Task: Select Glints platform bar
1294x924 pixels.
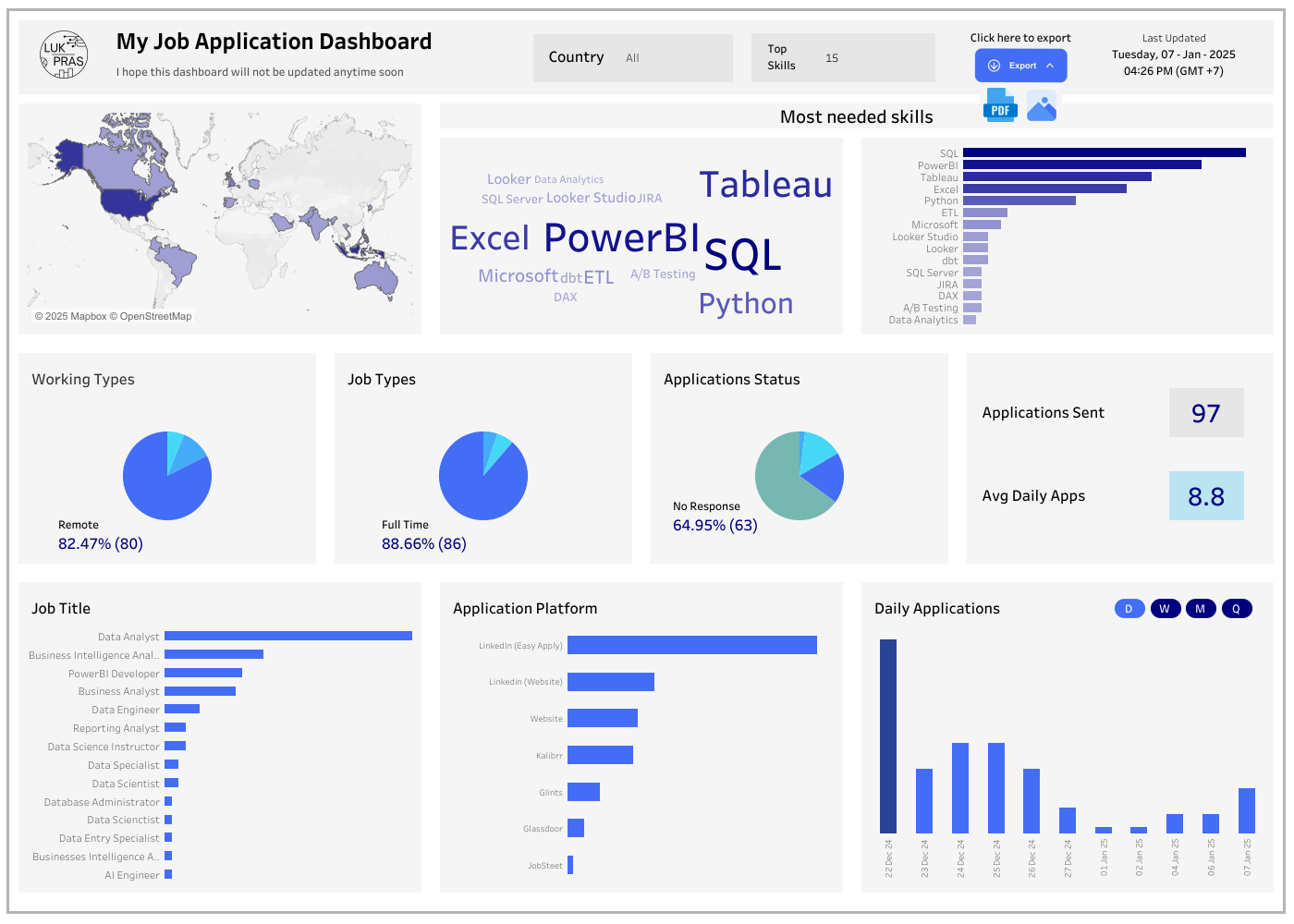Action: 583,792
